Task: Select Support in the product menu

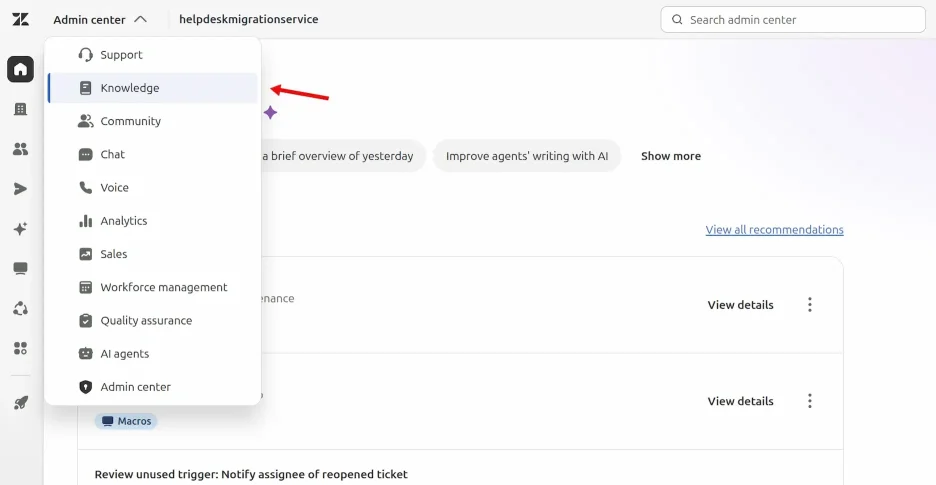Action: pyautogui.click(x=153, y=55)
